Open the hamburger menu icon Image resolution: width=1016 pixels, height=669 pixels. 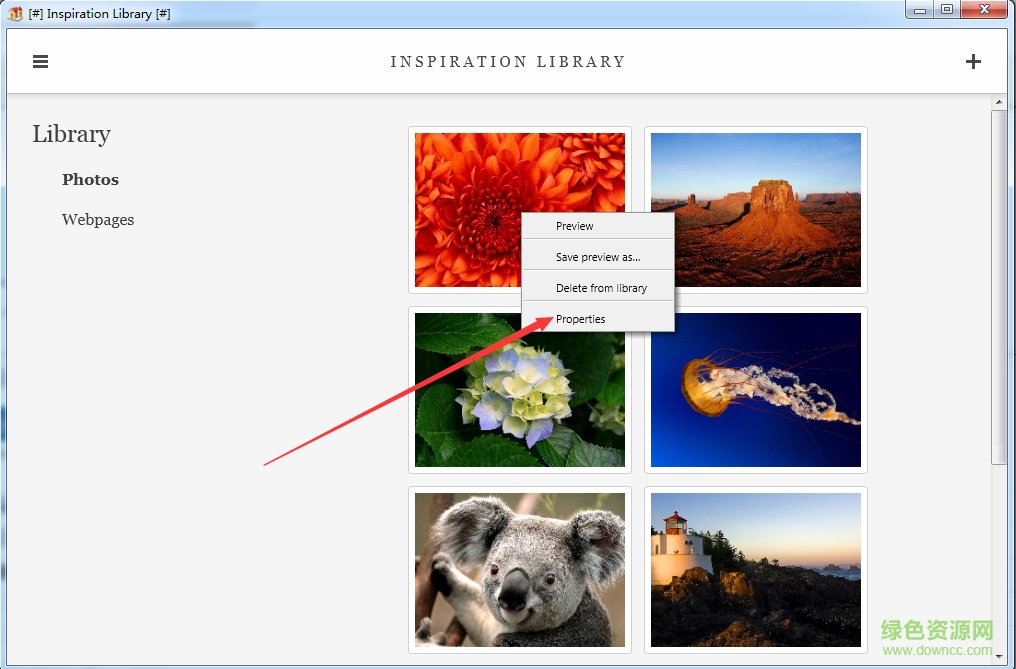(x=40, y=61)
